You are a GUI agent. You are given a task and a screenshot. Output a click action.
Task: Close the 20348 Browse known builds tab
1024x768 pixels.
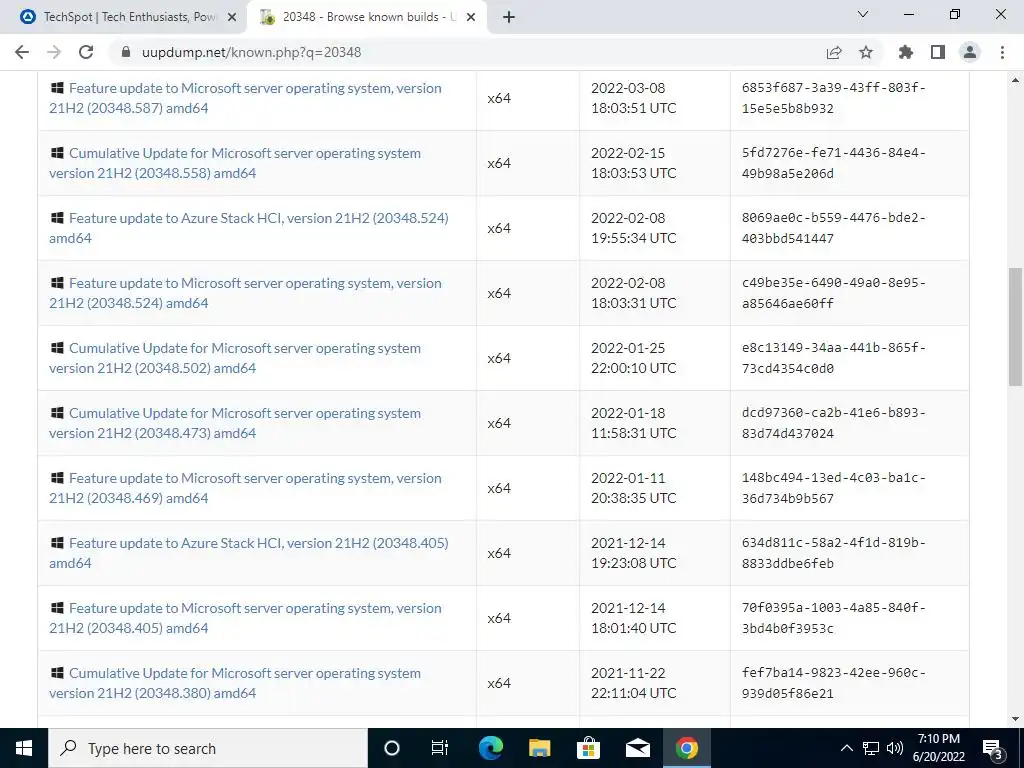[471, 17]
